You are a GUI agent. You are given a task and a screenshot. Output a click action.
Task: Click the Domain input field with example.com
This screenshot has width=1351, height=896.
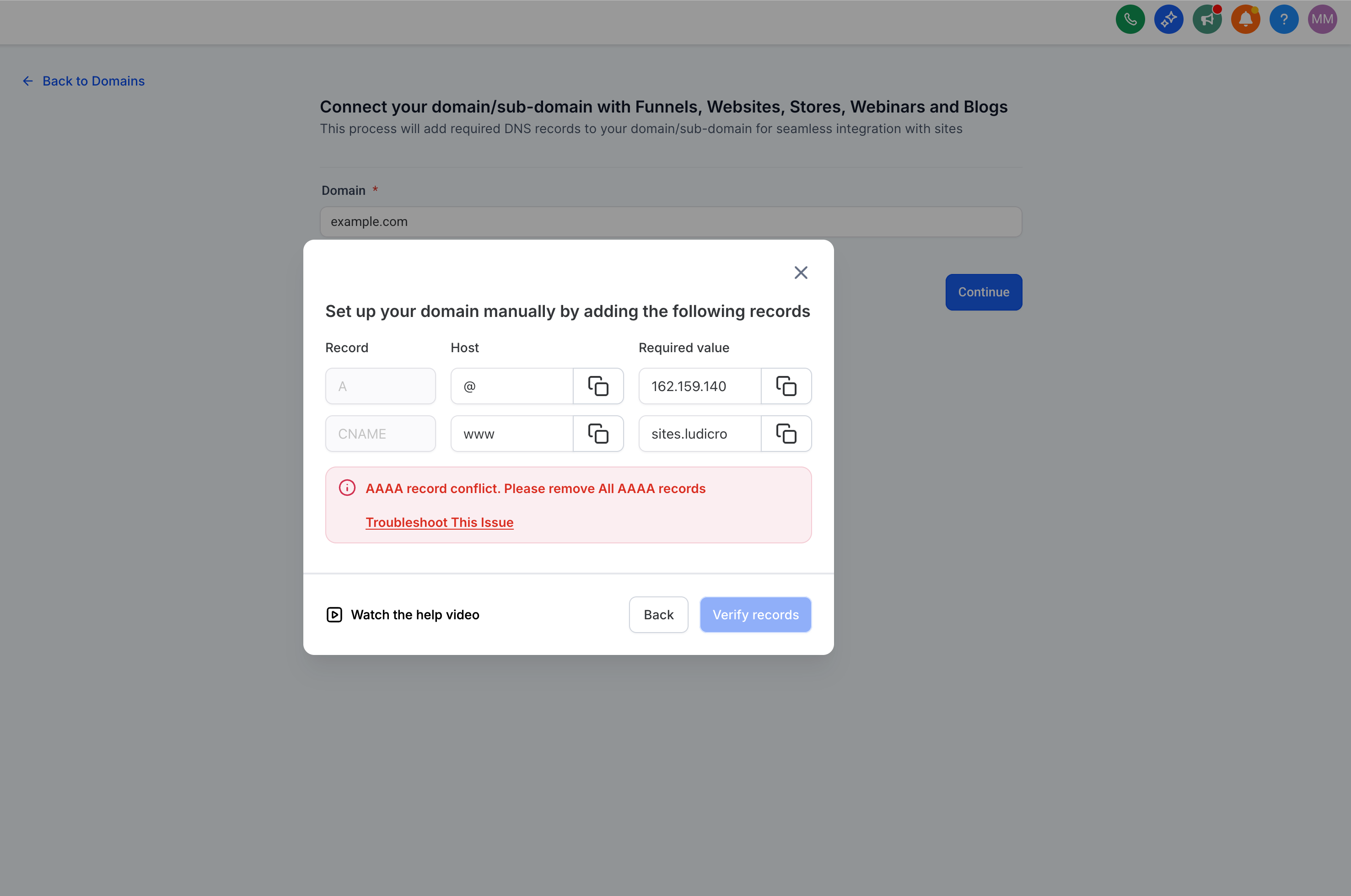click(x=670, y=222)
